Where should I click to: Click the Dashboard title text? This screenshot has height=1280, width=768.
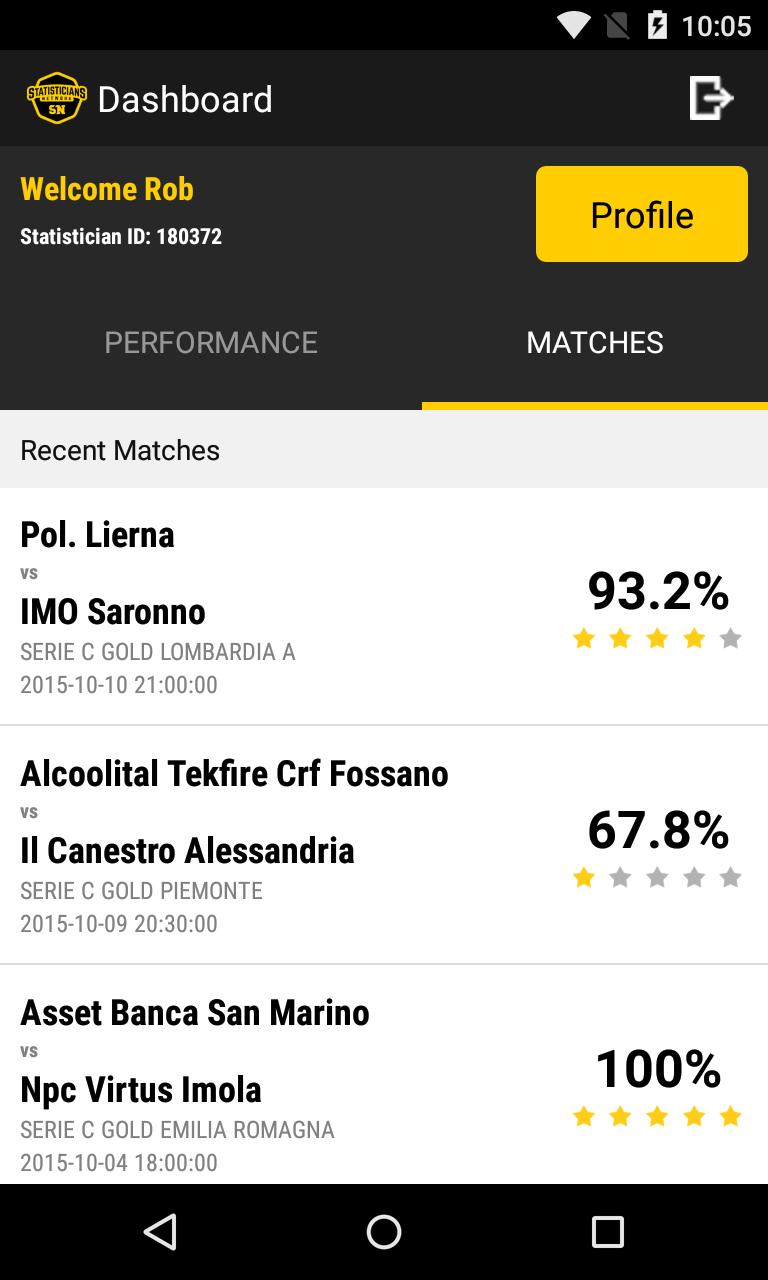(185, 99)
